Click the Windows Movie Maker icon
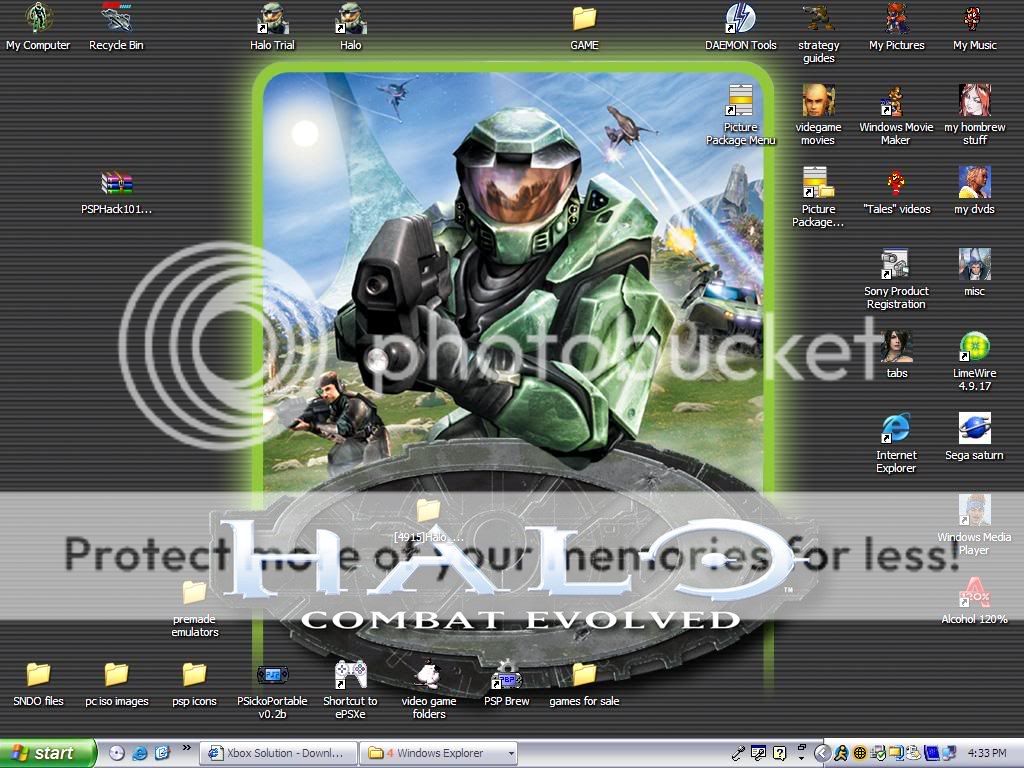1024x768 pixels. click(895, 101)
